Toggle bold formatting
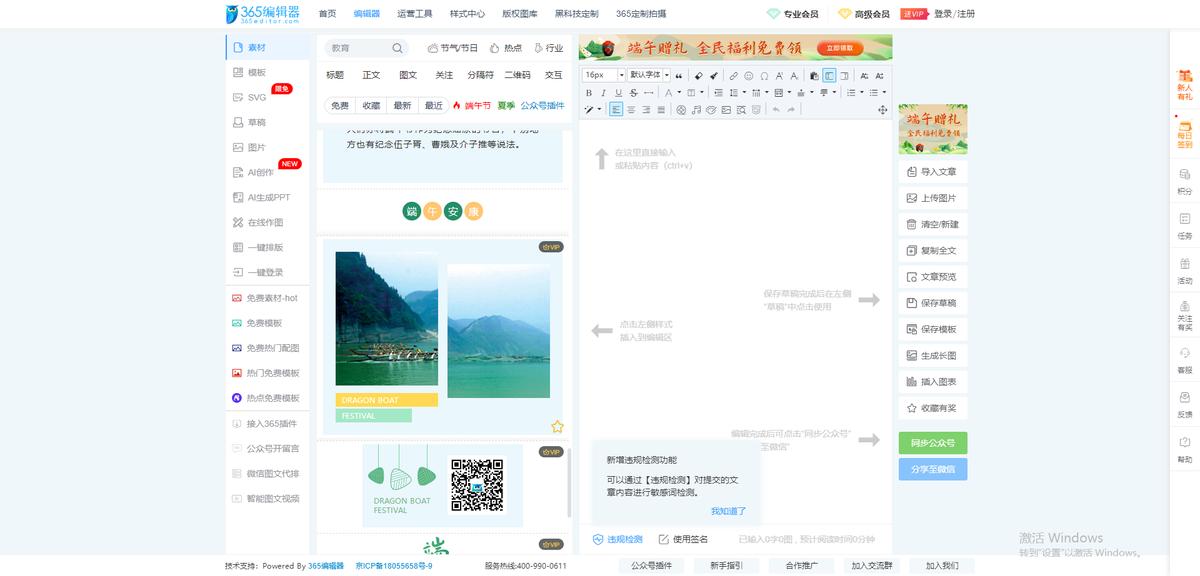Image resolution: width=1200 pixels, height=576 pixels. coord(589,93)
